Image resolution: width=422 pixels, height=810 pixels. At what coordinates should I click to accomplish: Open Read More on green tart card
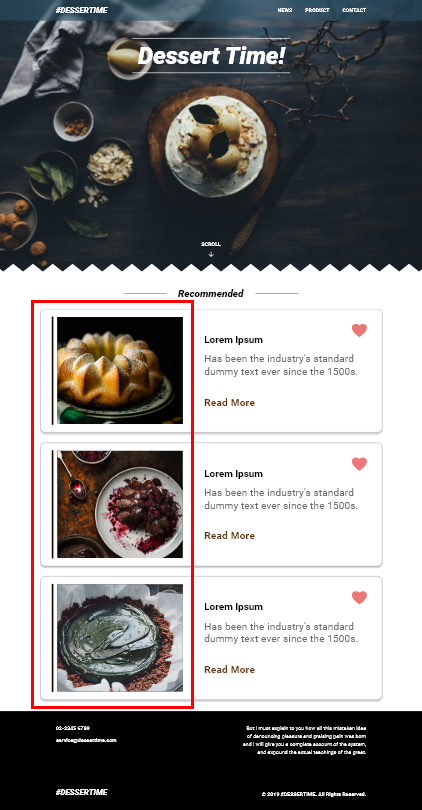tap(229, 669)
